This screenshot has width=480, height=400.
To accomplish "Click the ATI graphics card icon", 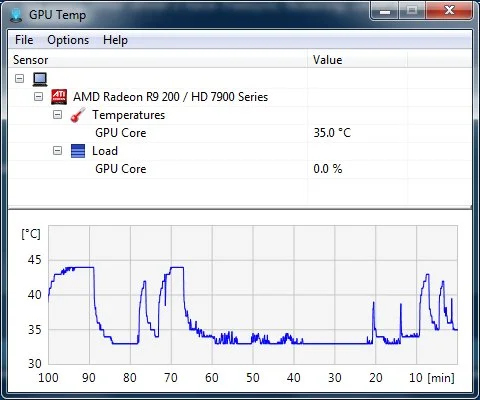I will click(x=59, y=97).
